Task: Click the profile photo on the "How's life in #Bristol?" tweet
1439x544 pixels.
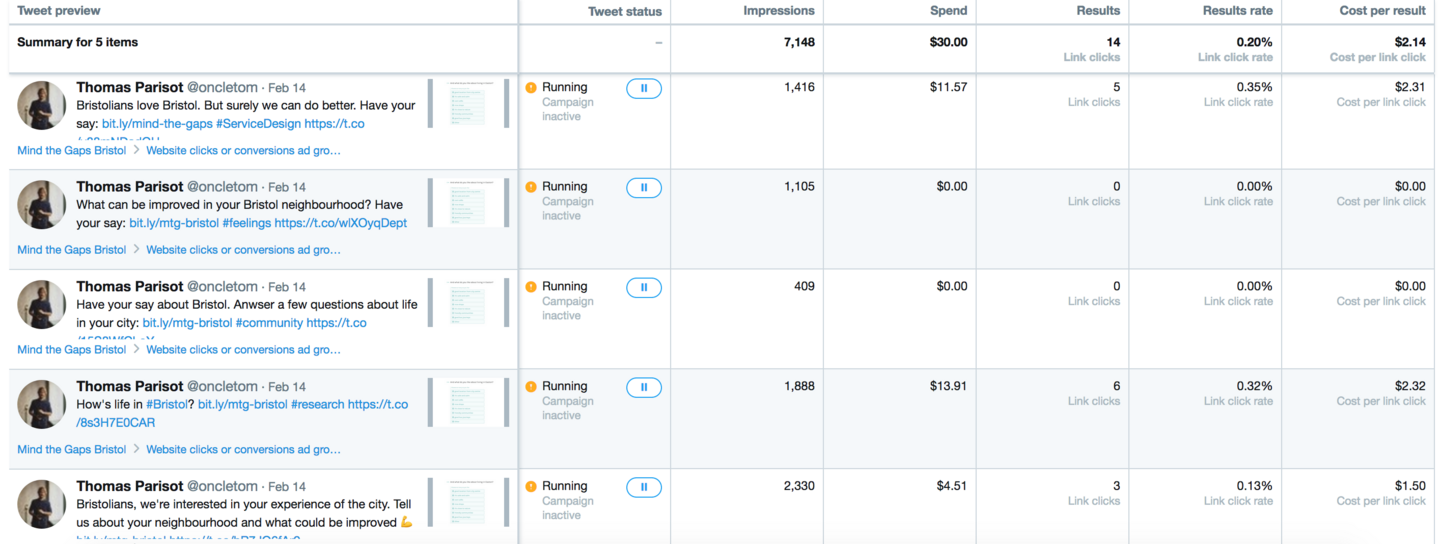Action: (x=42, y=404)
